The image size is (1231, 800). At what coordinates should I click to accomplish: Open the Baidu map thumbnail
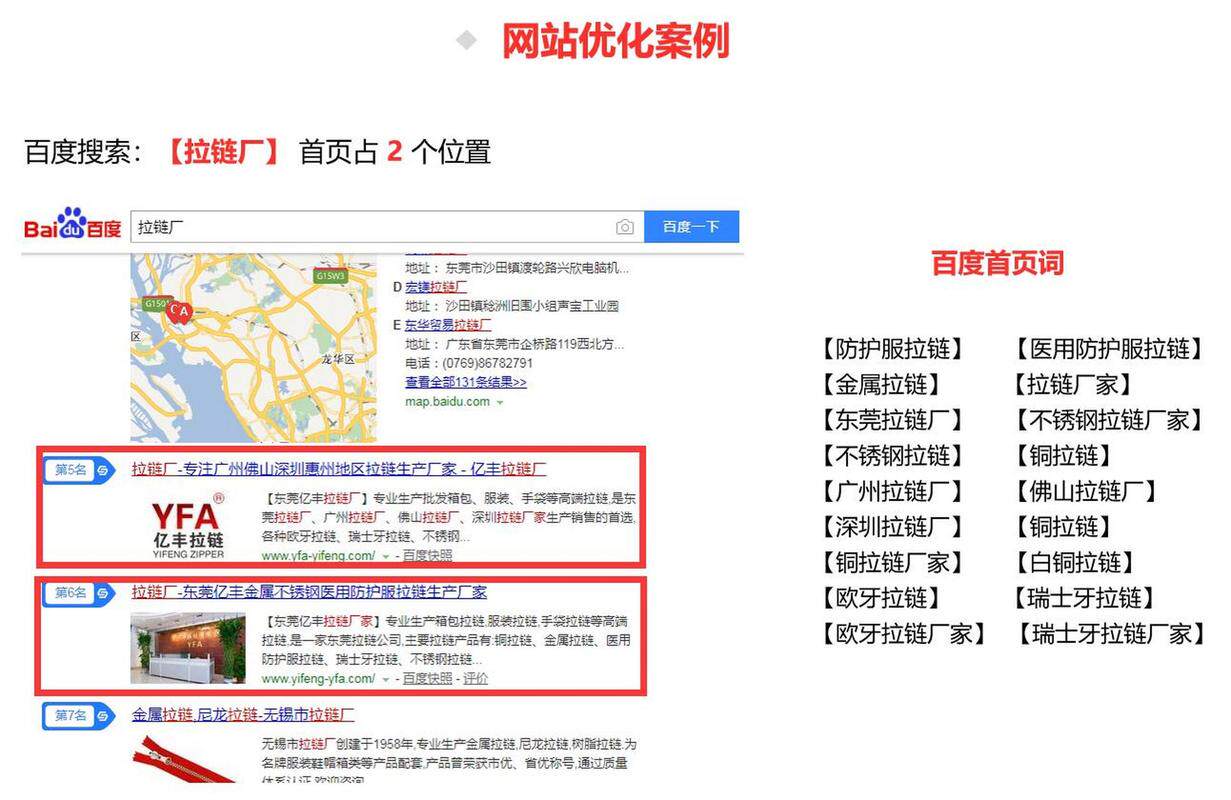254,348
